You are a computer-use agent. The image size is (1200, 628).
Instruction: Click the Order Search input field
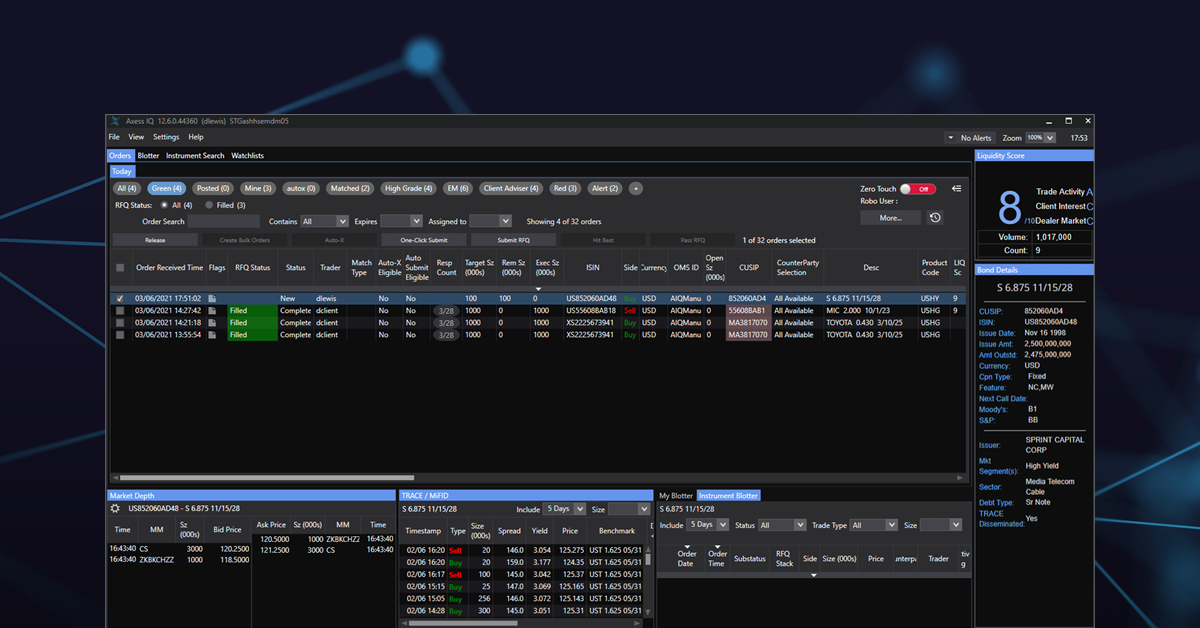(x=223, y=222)
